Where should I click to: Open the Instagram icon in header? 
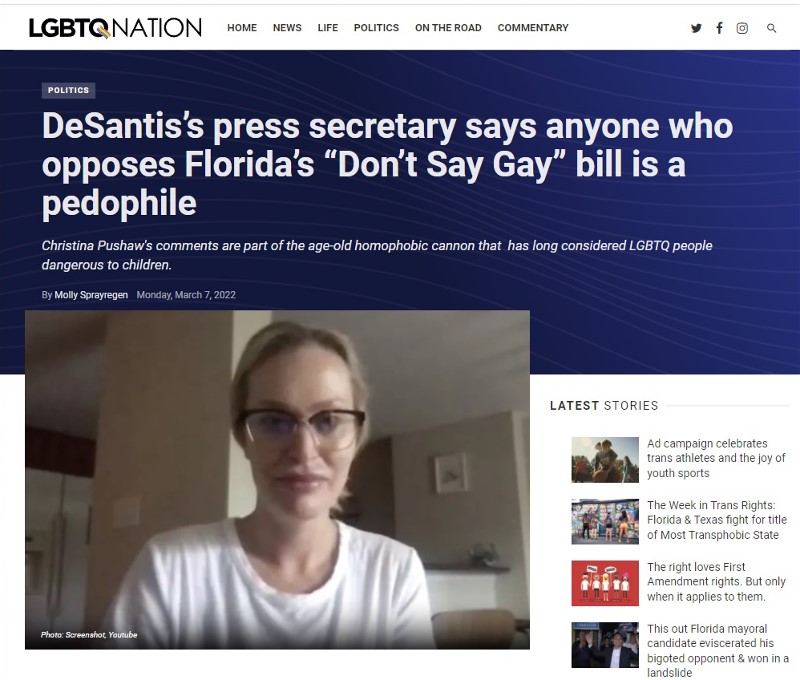[x=742, y=28]
